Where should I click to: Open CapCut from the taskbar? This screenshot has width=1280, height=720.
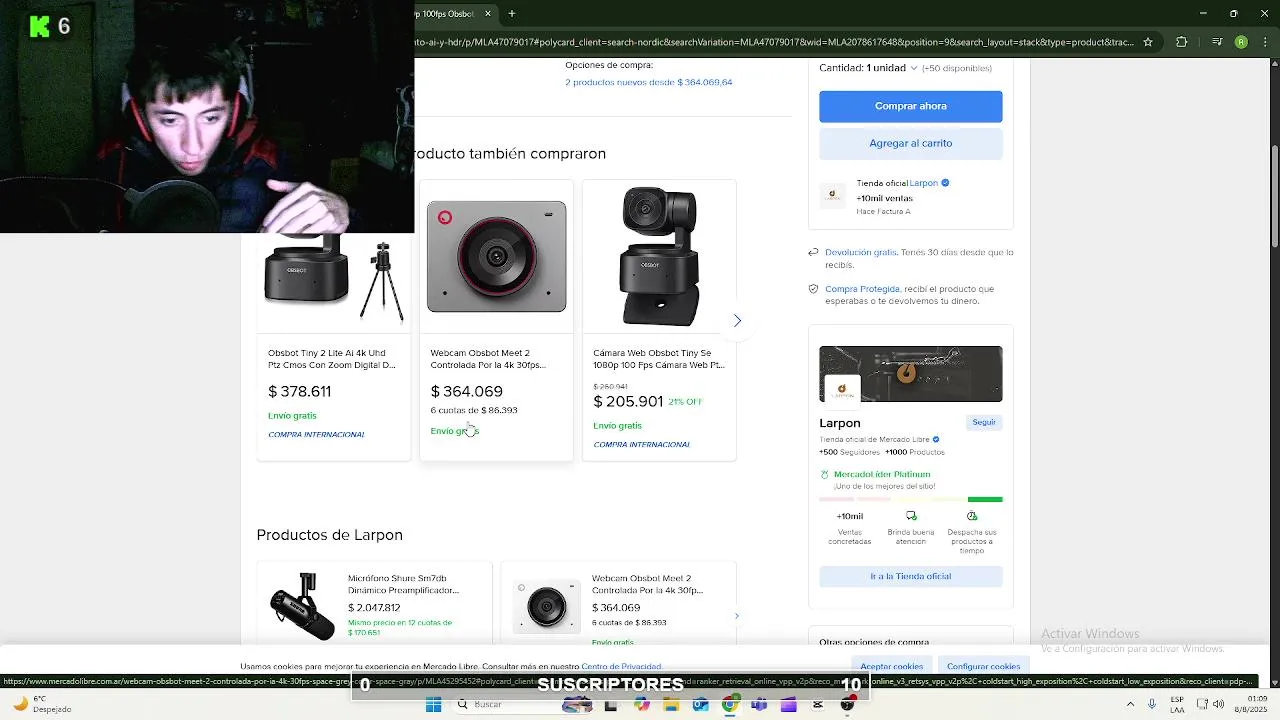tap(818, 705)
